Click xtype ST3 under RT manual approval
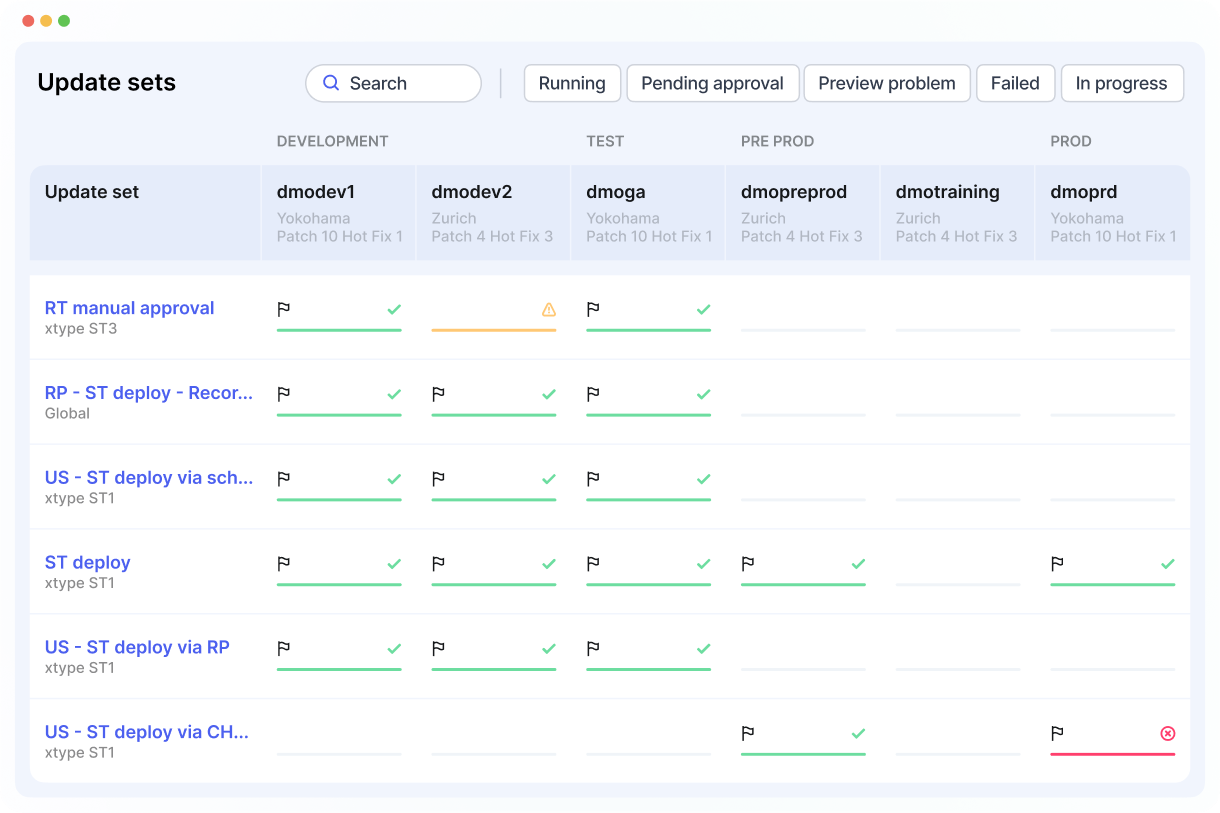1220x813 pixels. (x=81, y=329)
